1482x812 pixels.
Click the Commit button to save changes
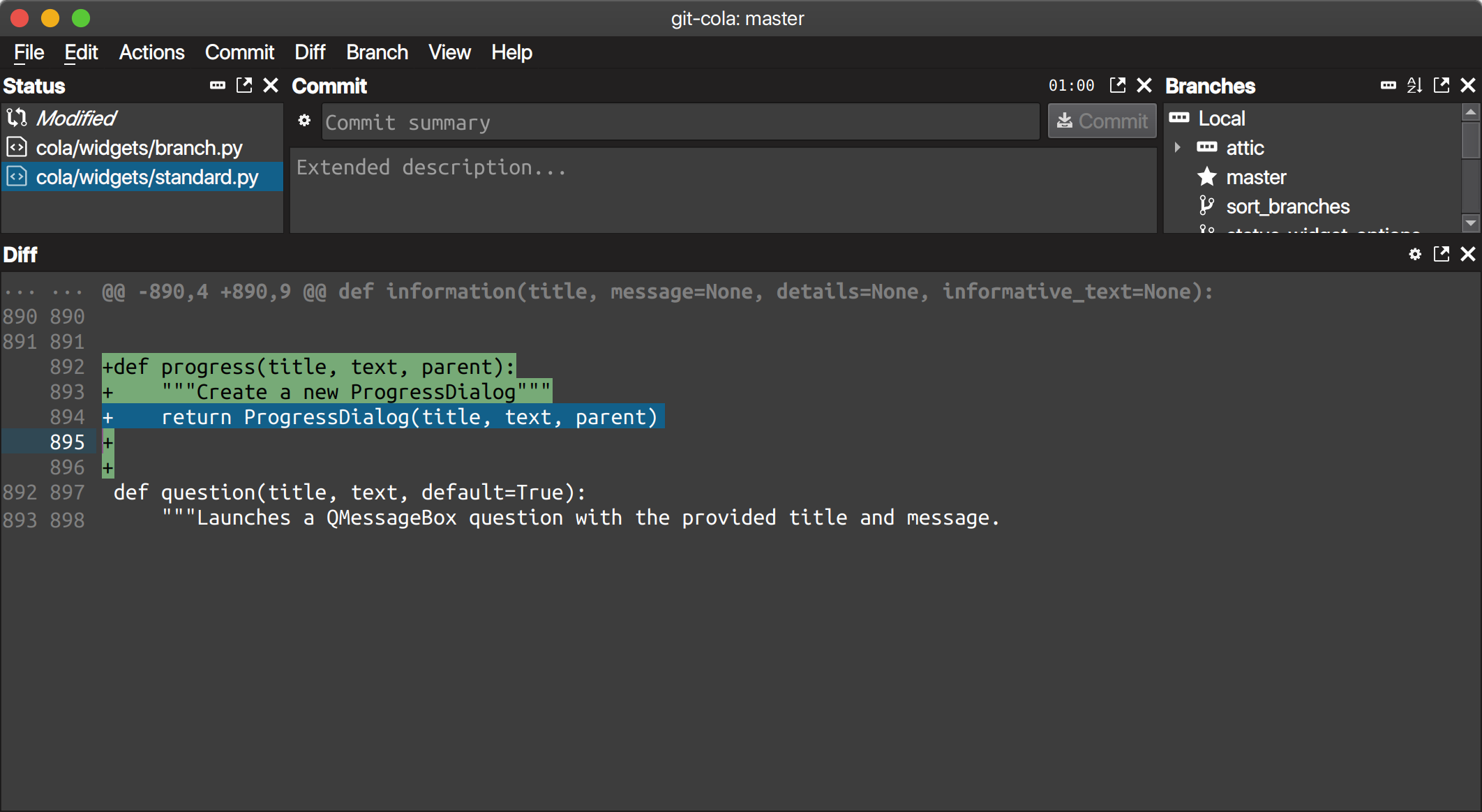point(1100,122)
